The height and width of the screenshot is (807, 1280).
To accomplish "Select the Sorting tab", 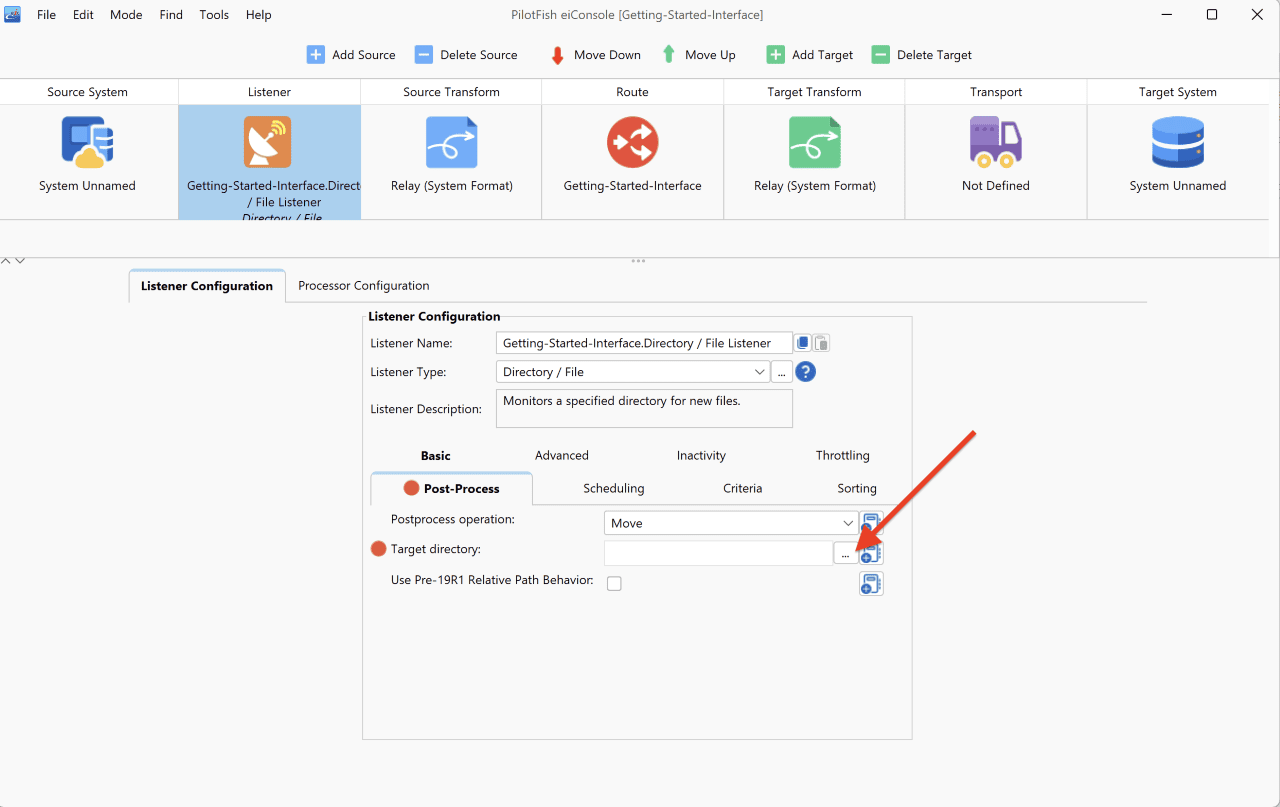I will 857,488.
